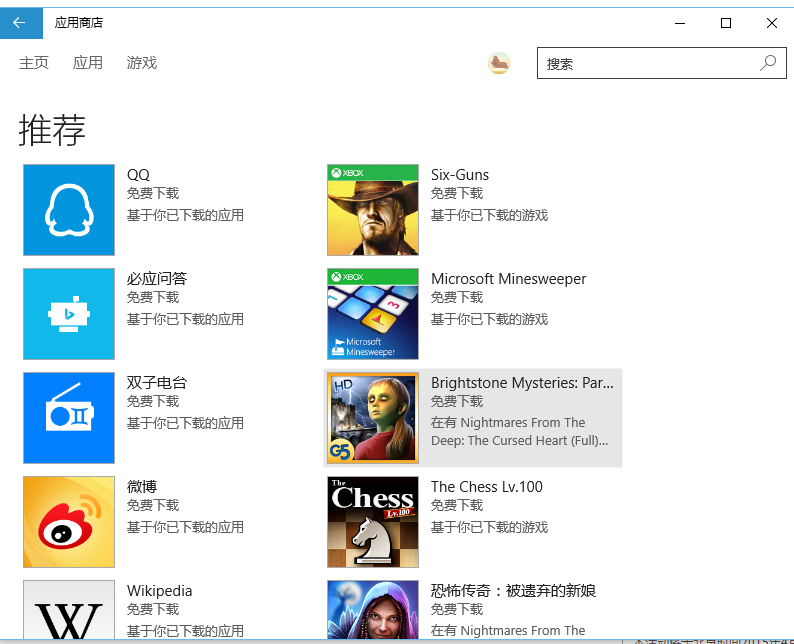This screenshot has height=644, width=794.
Task: Open the 微博 title link
Action: (142, 487)
